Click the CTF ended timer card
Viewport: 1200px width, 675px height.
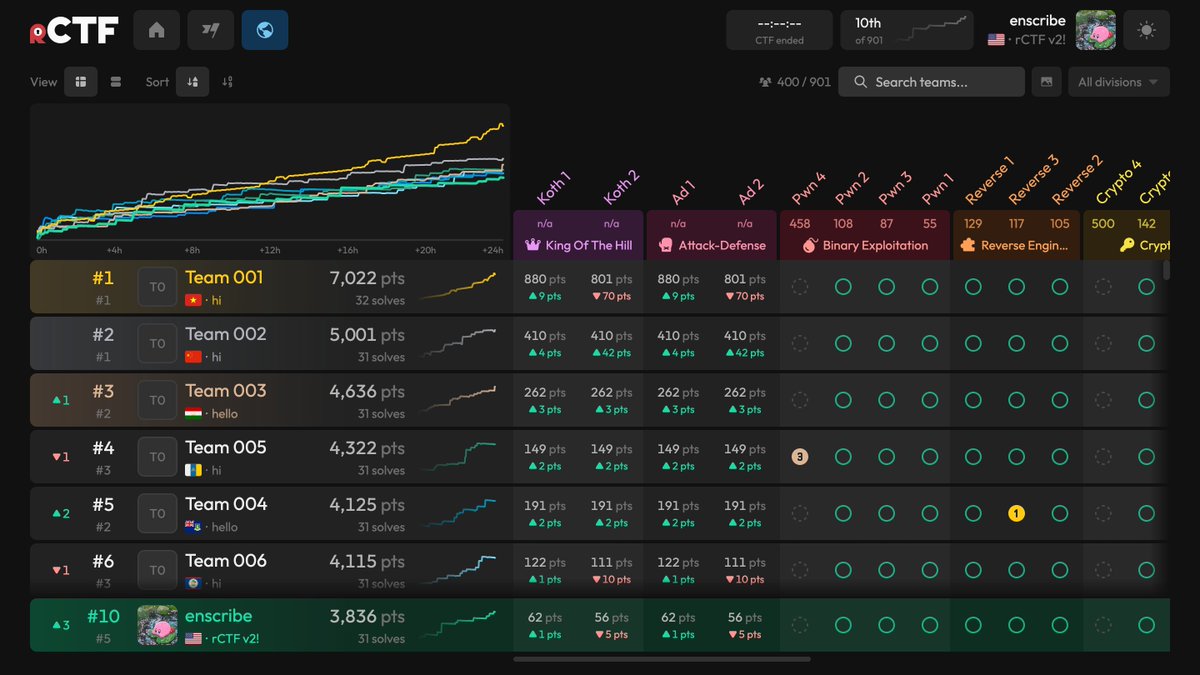coord(779,31)
